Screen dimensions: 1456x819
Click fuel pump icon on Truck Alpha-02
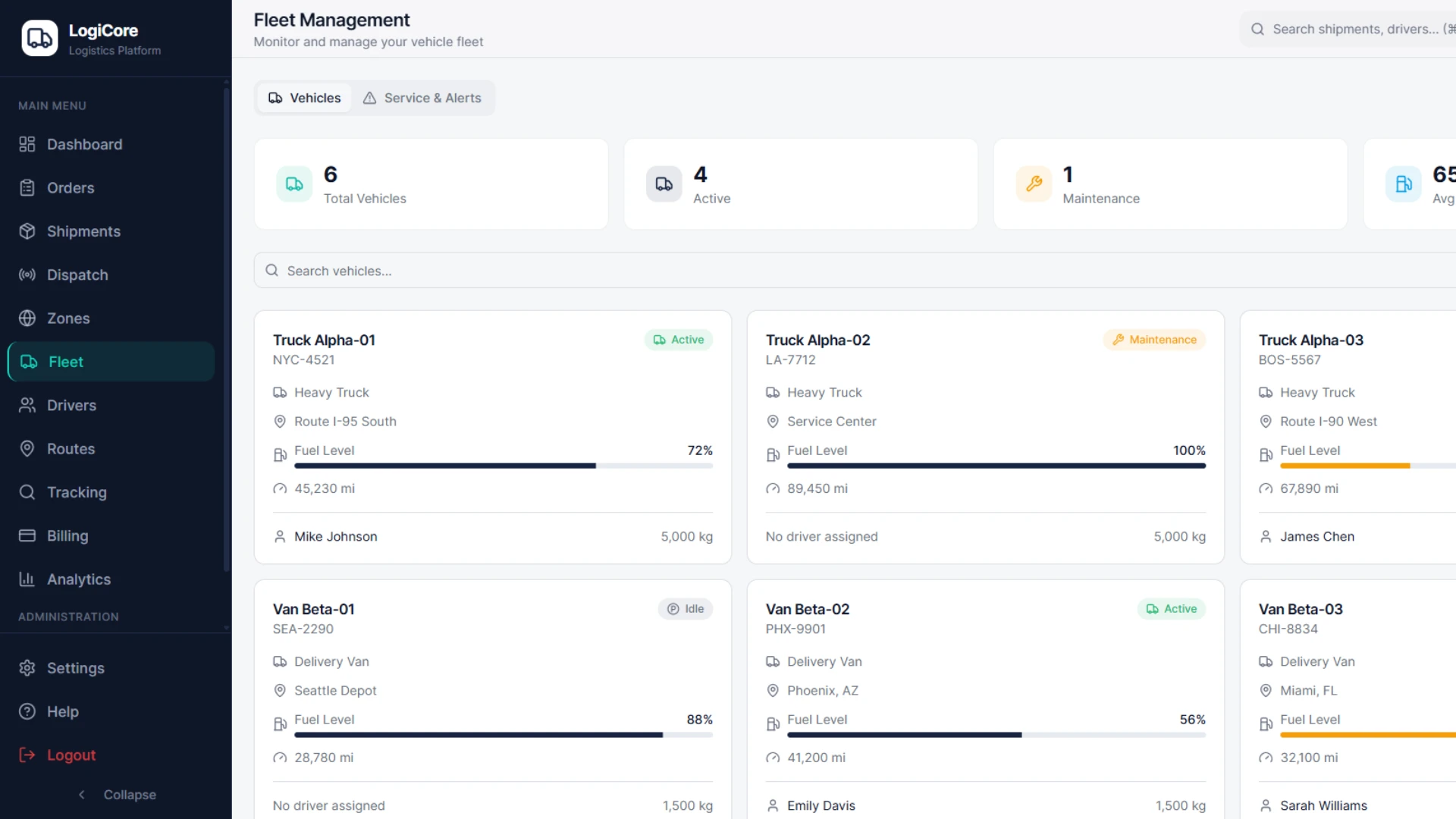pos(773,455)
